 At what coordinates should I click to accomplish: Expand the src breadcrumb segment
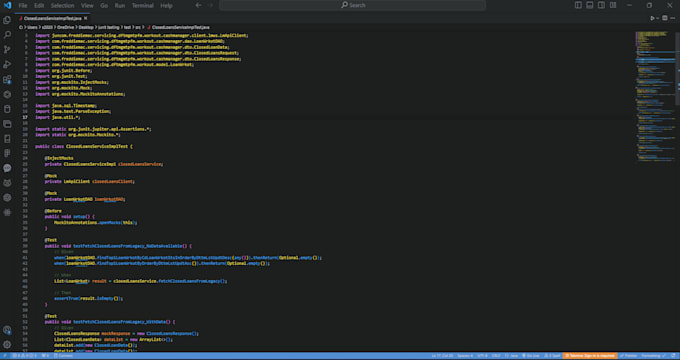point(138,27)
